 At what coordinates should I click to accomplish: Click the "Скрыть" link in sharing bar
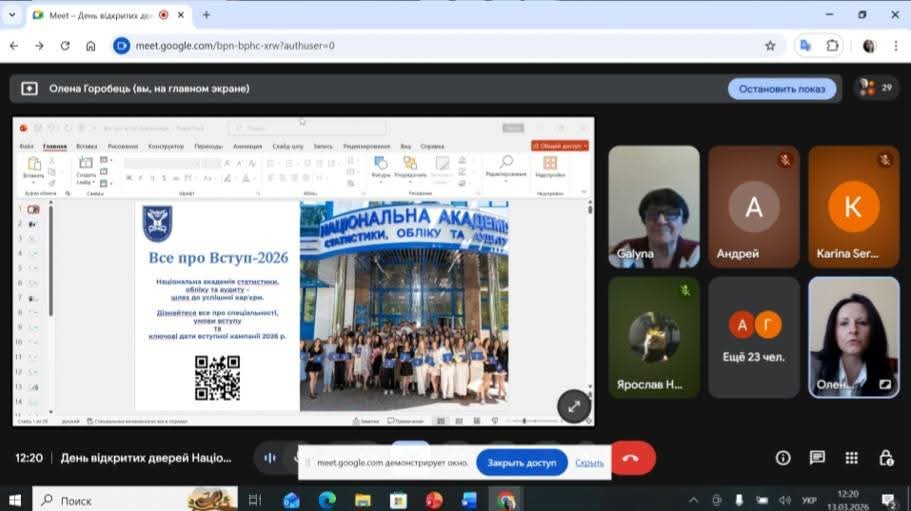pyautogui.click(x=590, y=462)
